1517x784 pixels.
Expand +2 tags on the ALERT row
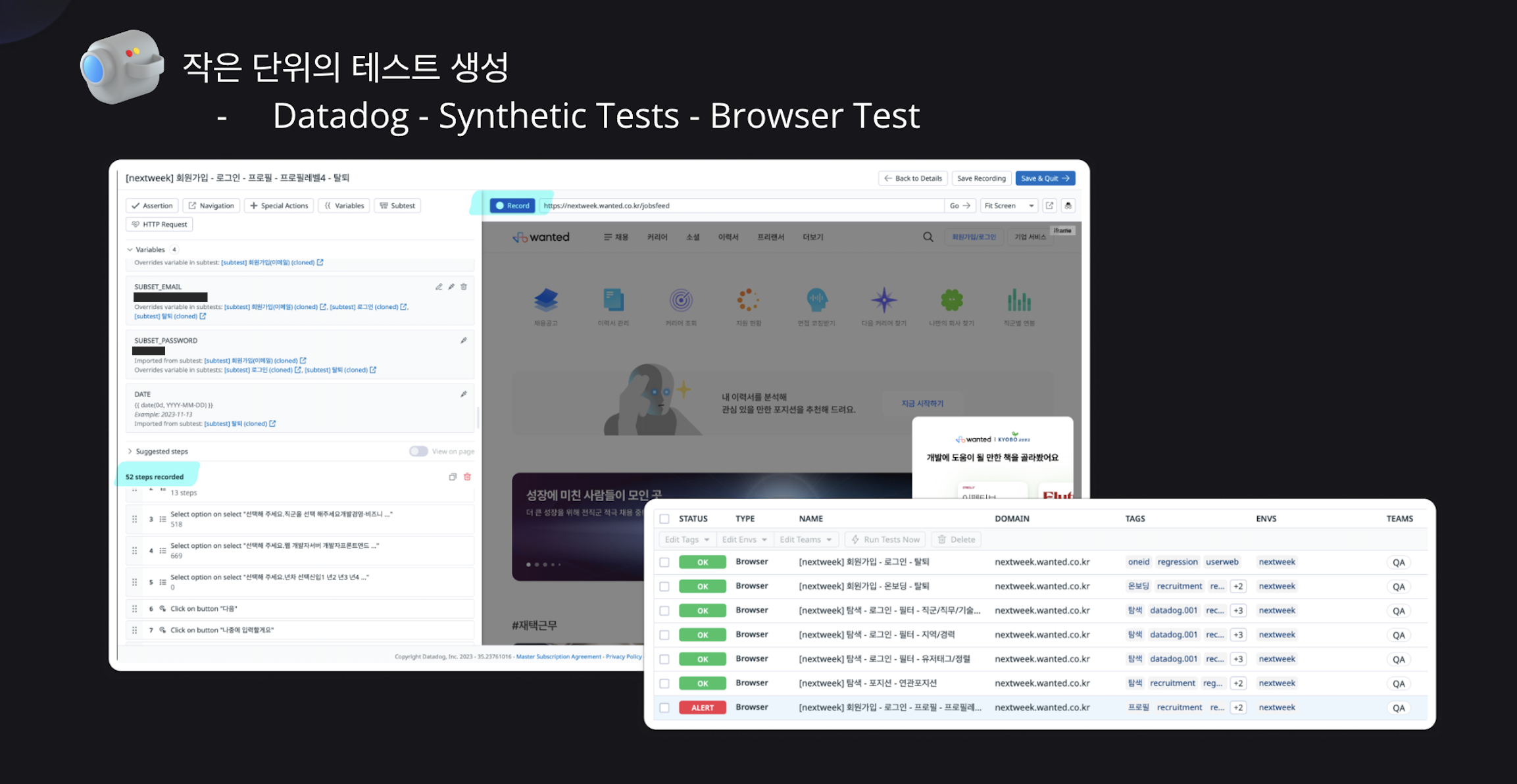(1238, 708)
